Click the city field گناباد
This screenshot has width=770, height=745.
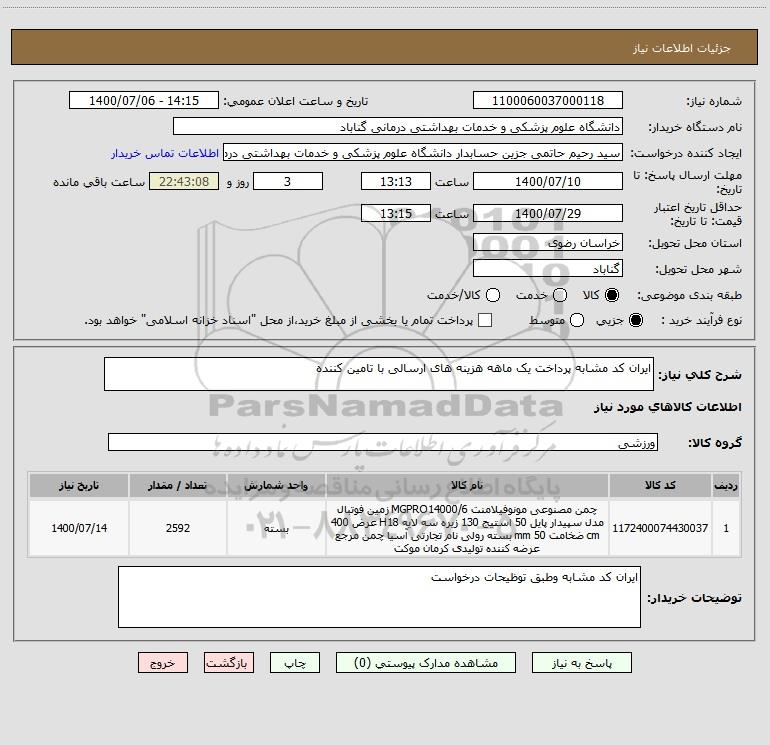pos(548,268)
